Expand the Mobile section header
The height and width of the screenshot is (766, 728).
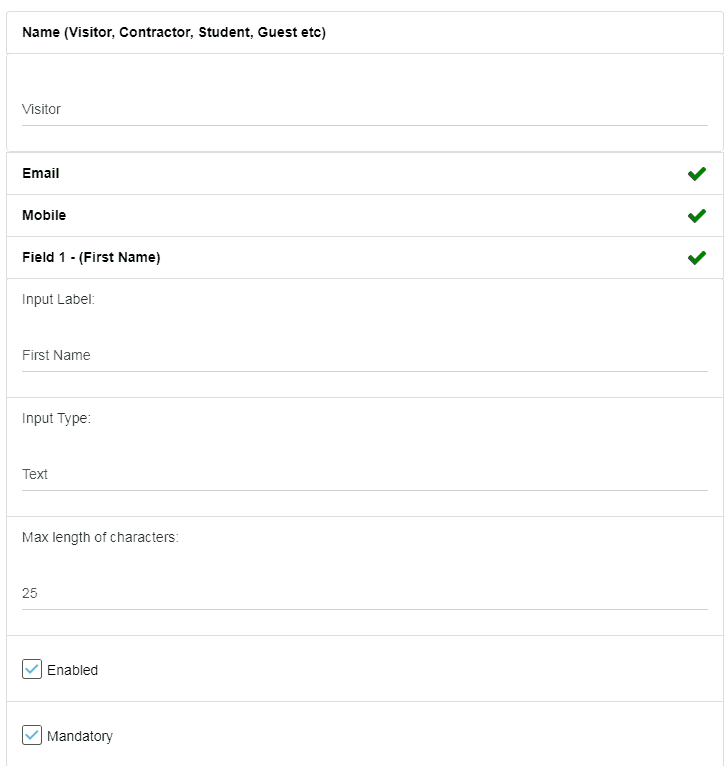click(x=364, y=215)
